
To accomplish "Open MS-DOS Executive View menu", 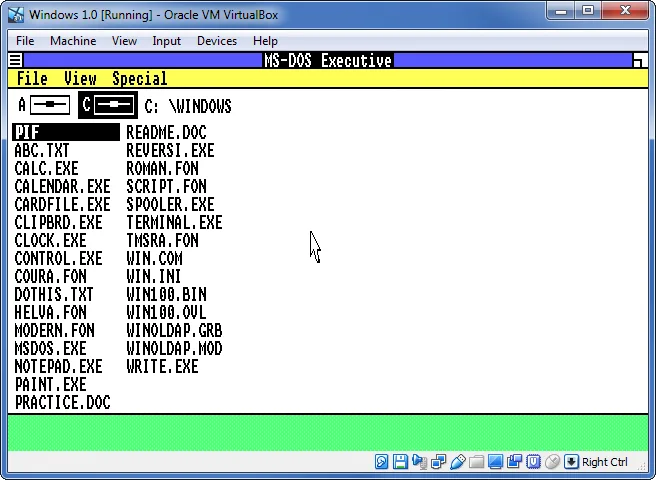I will [x=80, y=78].
